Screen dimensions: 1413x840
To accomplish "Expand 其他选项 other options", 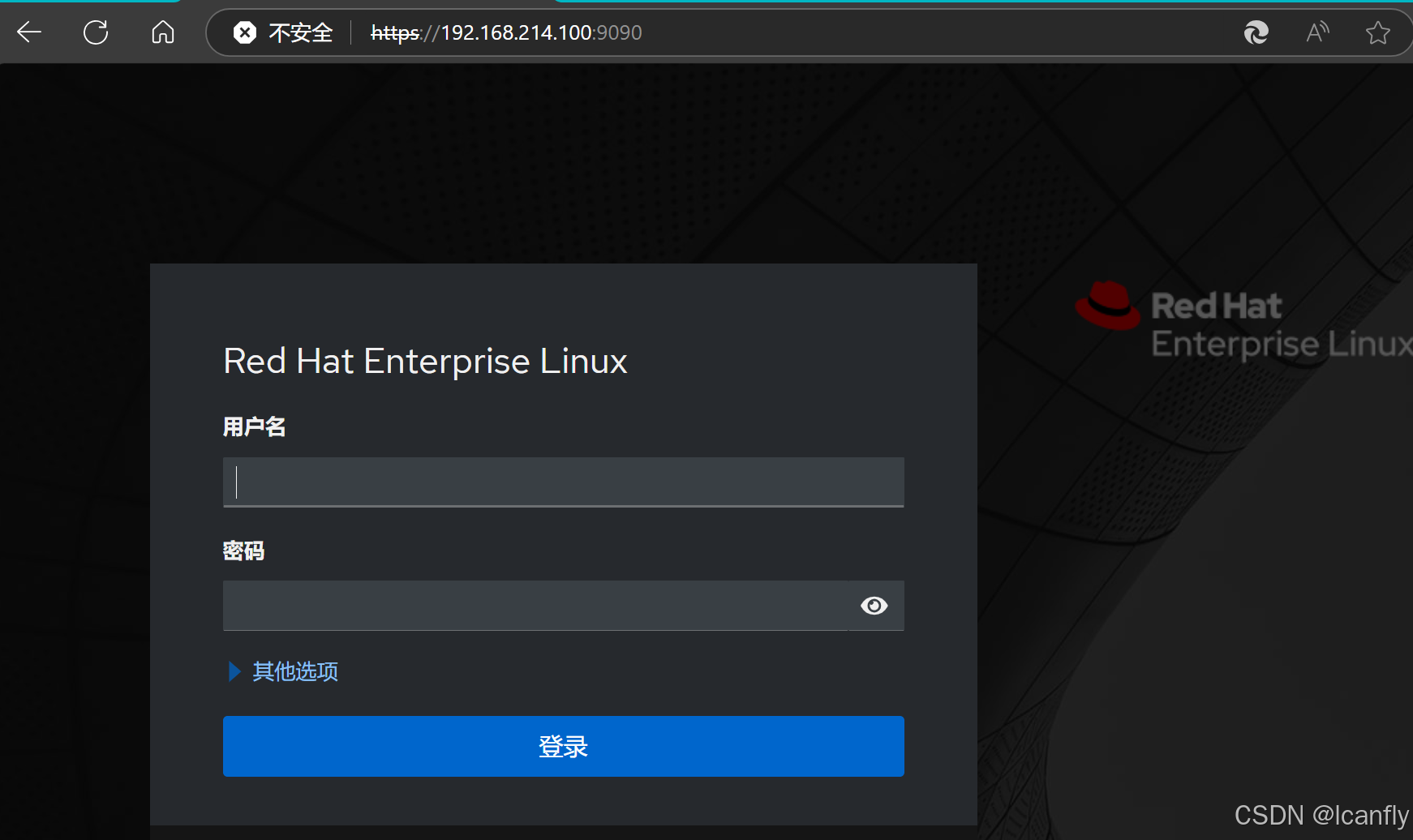I will (x=284, y=671).
